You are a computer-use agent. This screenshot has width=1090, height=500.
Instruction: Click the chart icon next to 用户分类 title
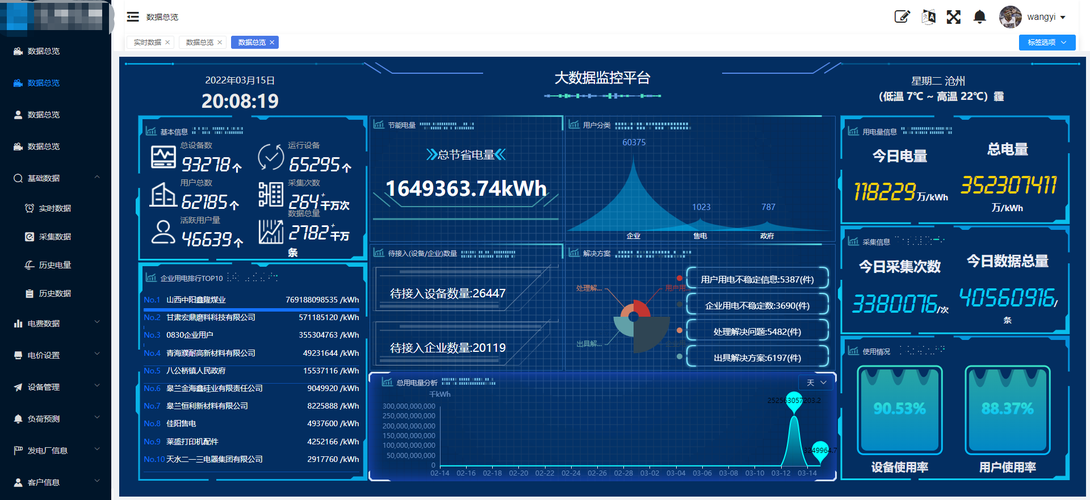point(574,125)
